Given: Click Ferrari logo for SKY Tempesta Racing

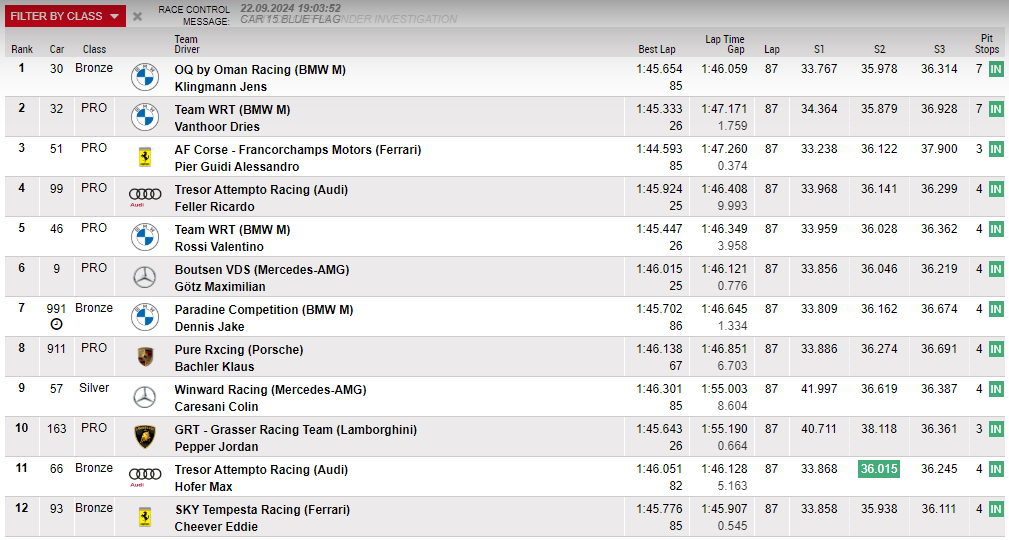Looking at the screenshot, I should 145,517.
